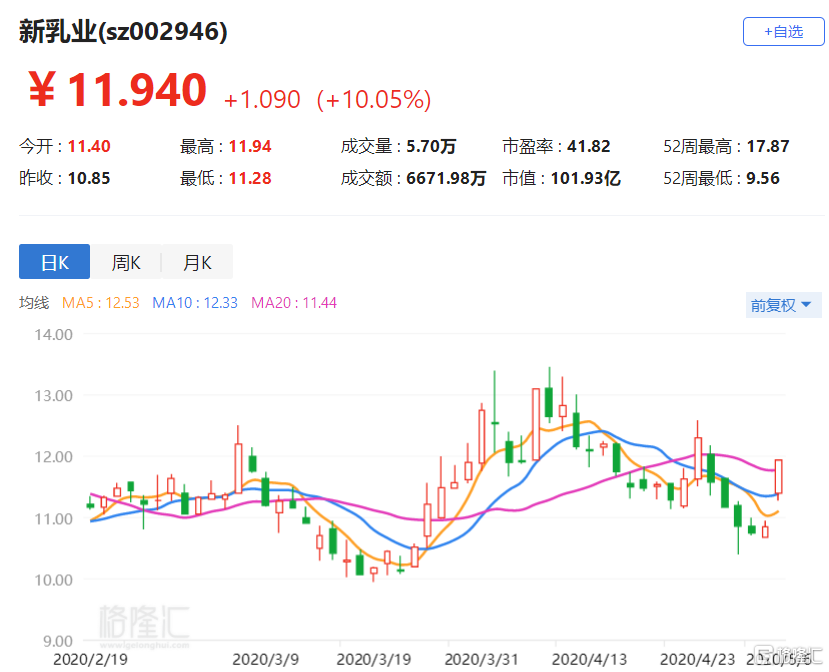Click y-axis label 10.00
This screenshot has width=829, height=672.
[x=53, y=580]
